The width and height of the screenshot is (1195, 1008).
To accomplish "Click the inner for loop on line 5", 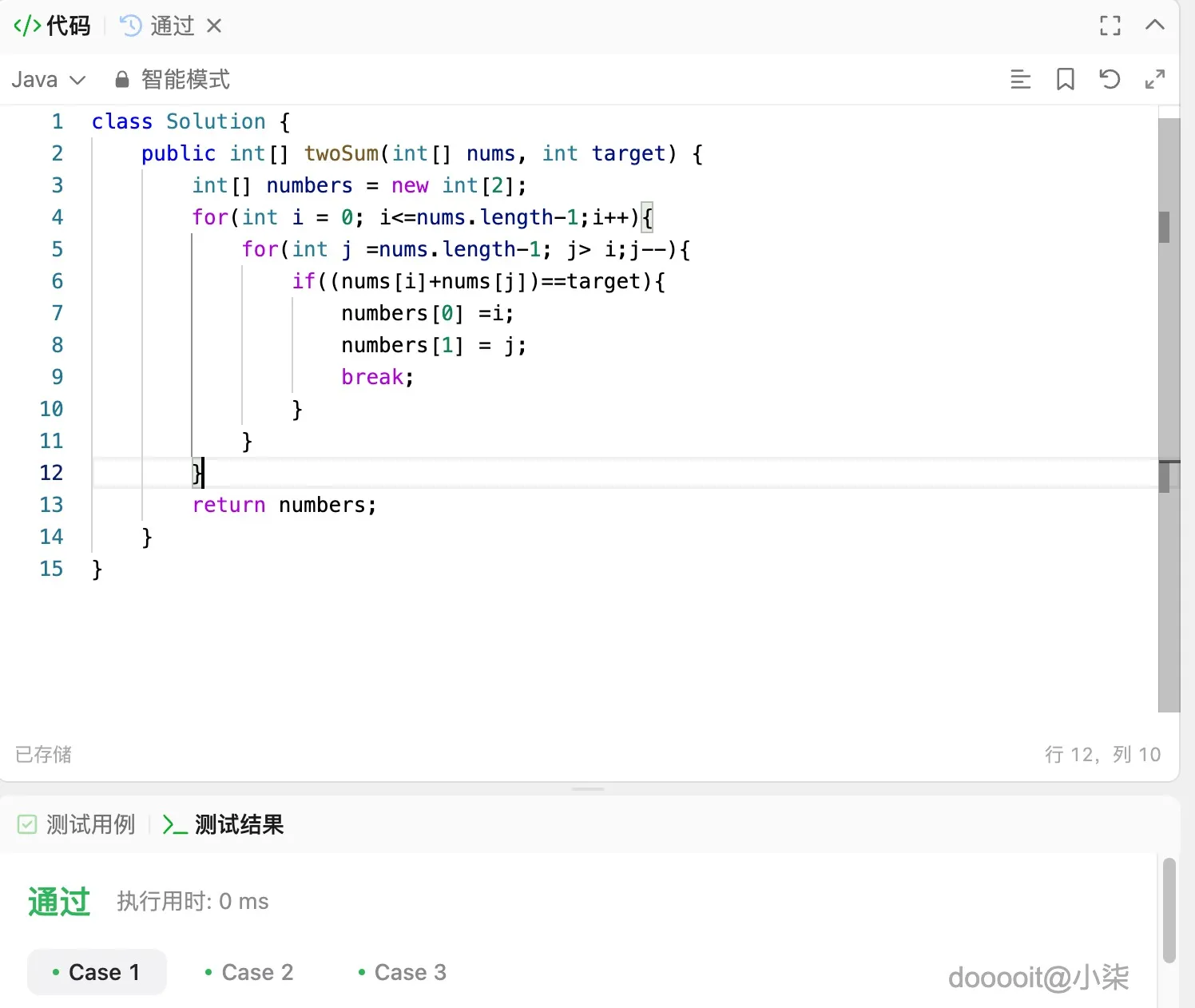I will 466,249.
